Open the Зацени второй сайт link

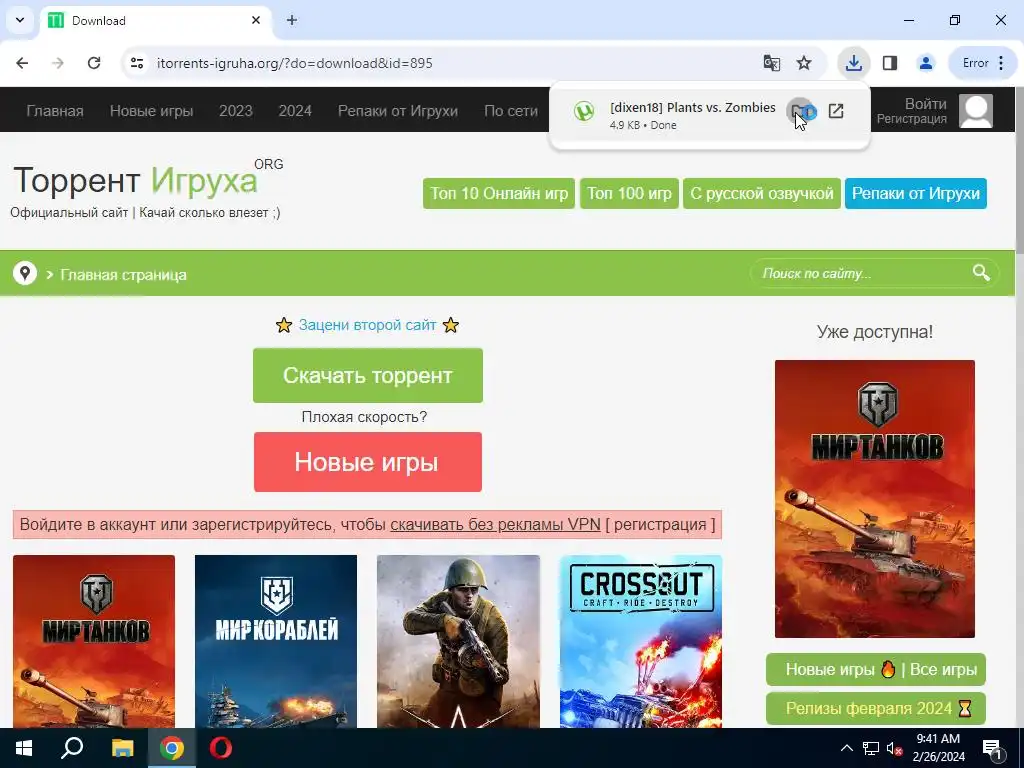368,325
